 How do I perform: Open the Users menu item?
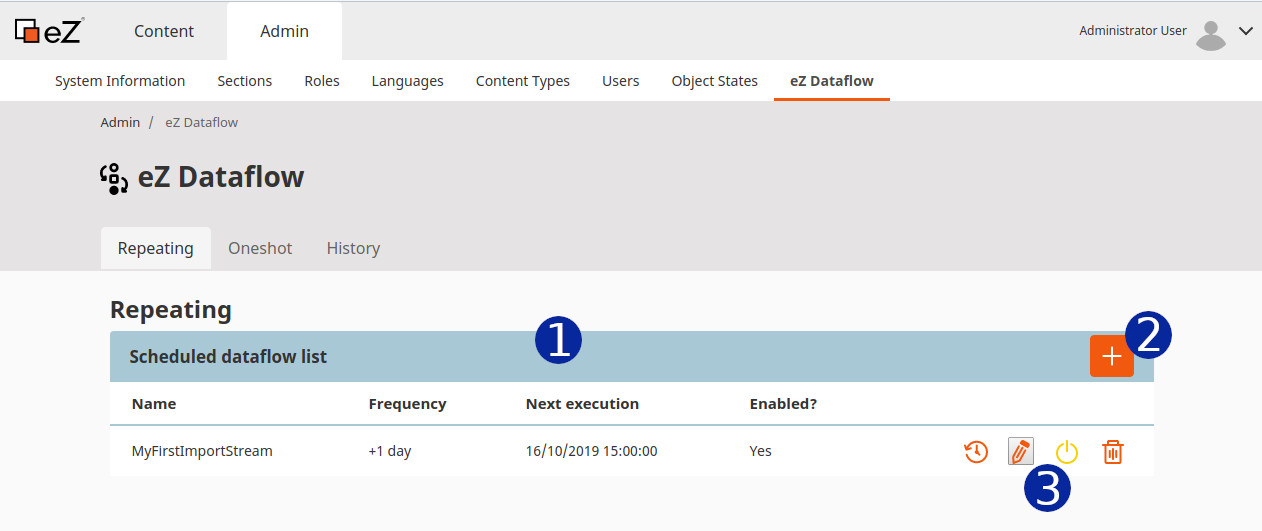(621, 81)
